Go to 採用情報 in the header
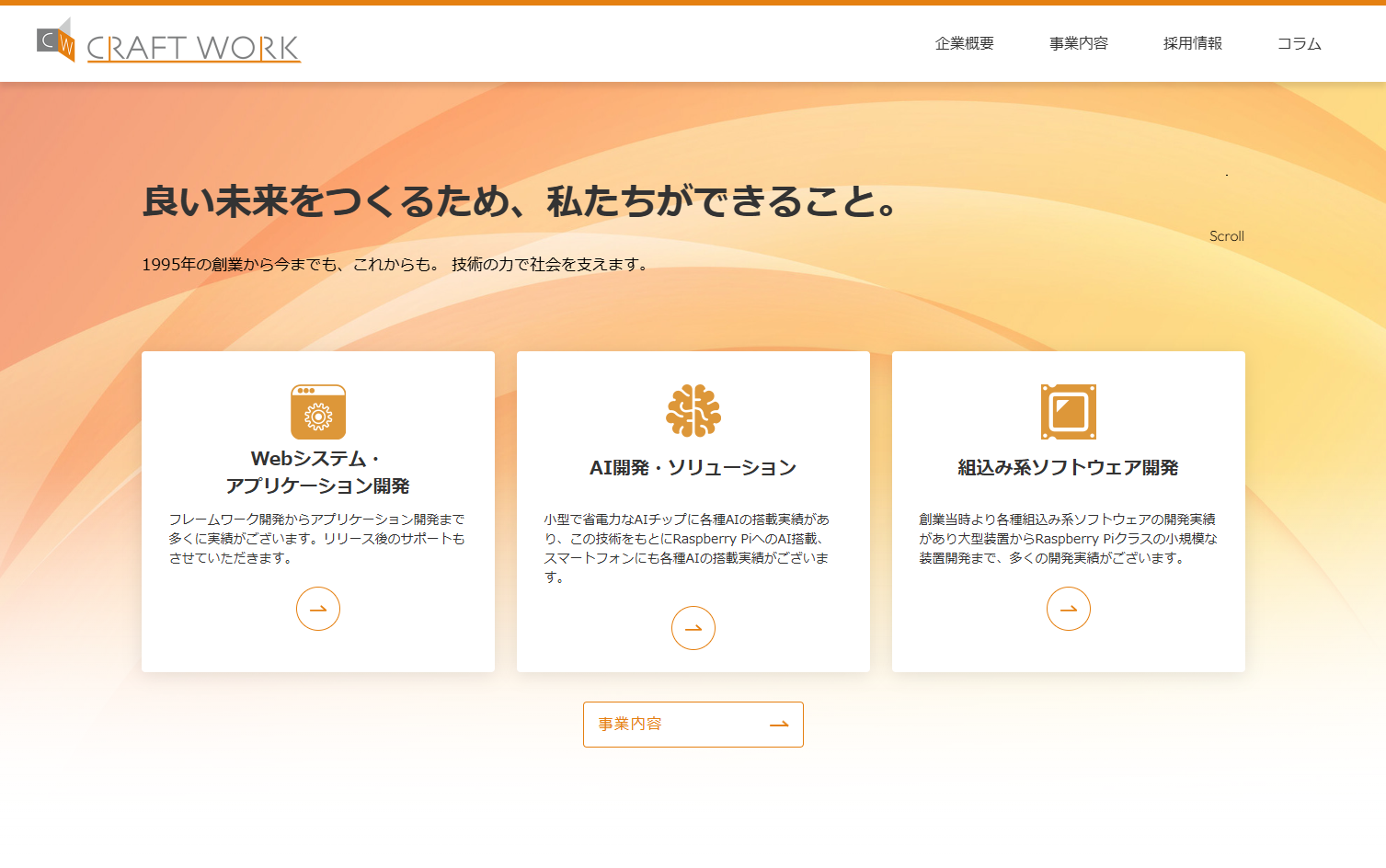The height and width of the screenshot is (868, 1386). [1192, 43]
